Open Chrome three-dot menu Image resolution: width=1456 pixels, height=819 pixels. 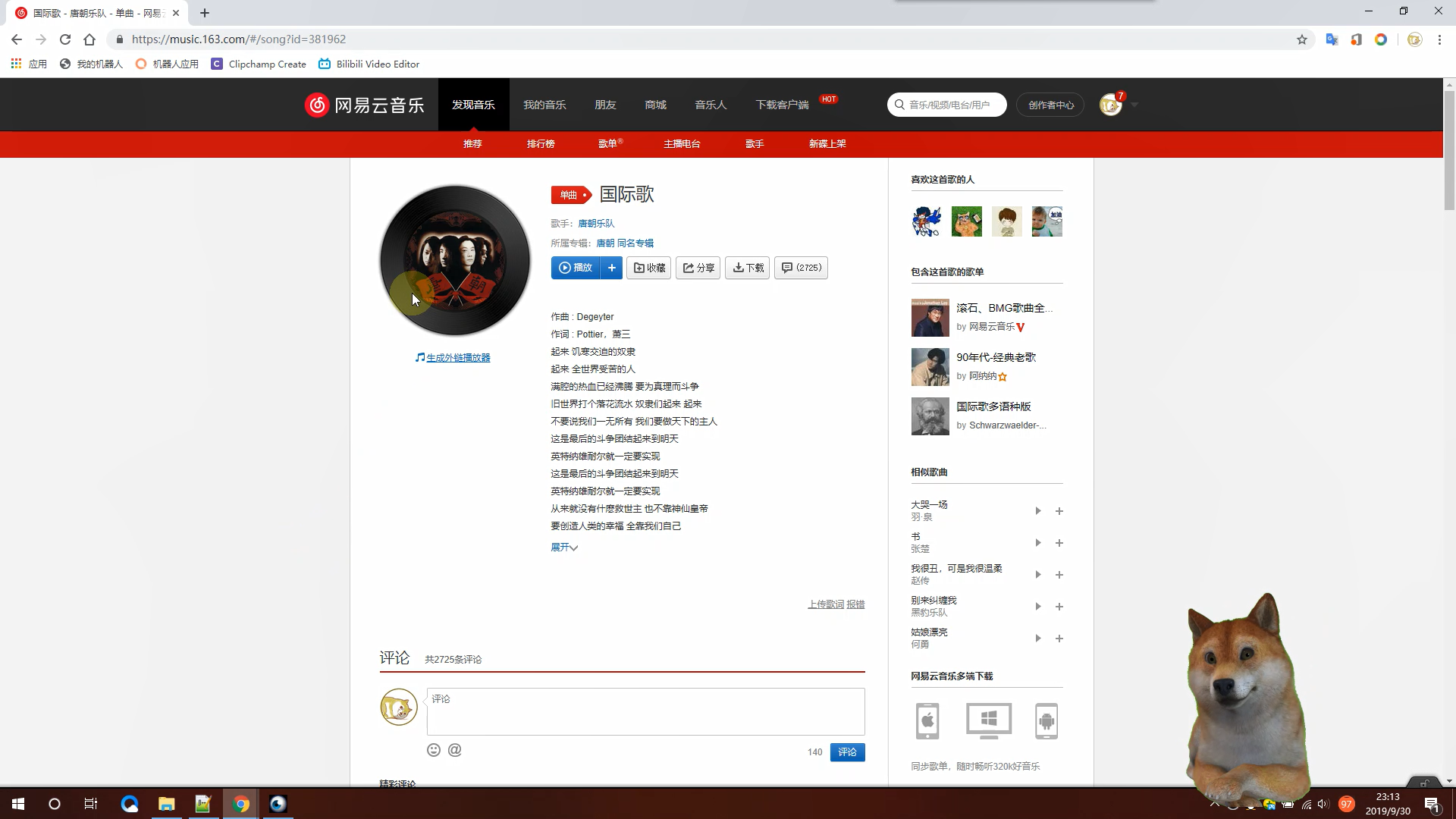(x=1439, y=39)
